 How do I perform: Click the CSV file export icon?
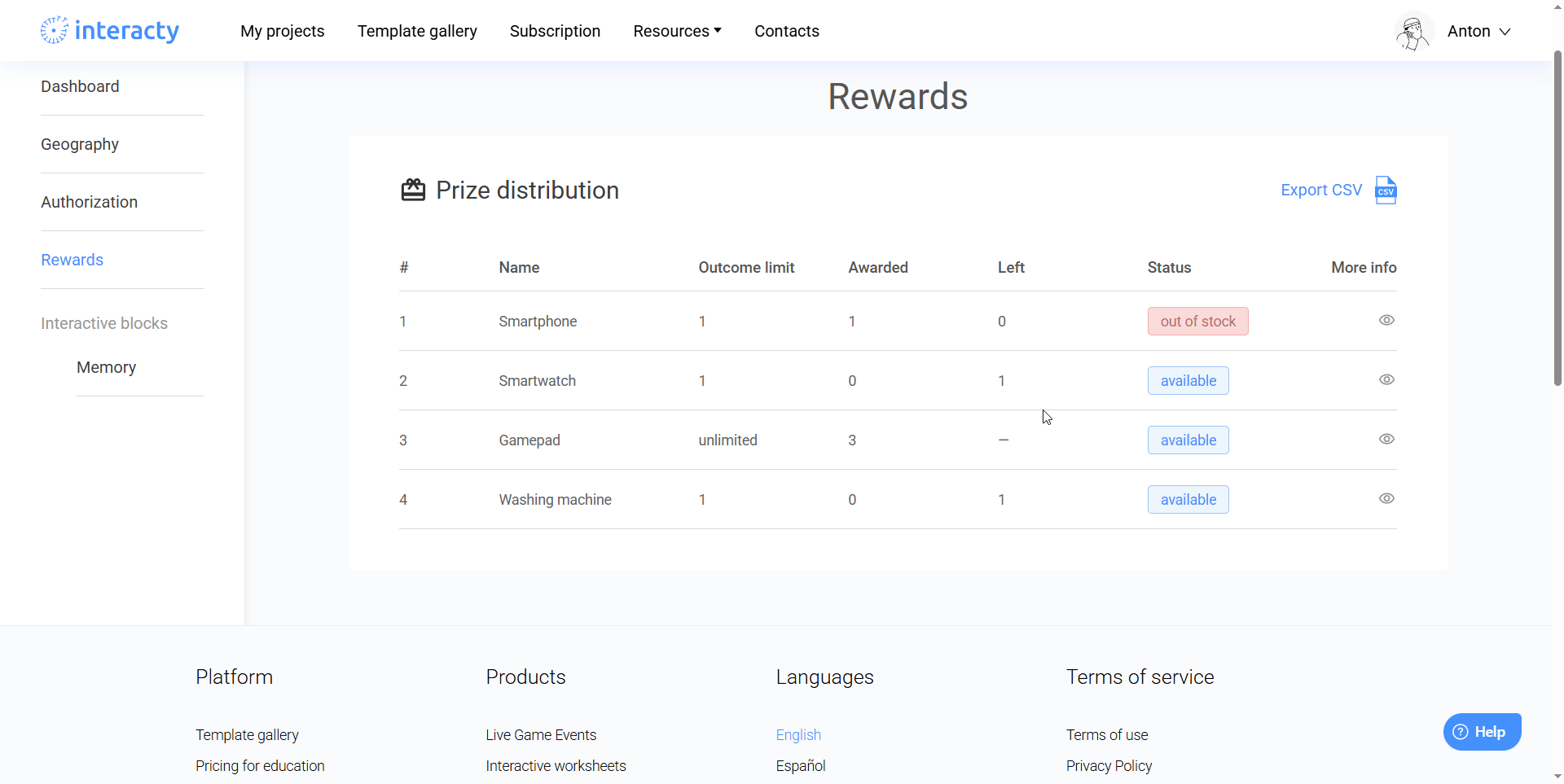click(1385, 191)
